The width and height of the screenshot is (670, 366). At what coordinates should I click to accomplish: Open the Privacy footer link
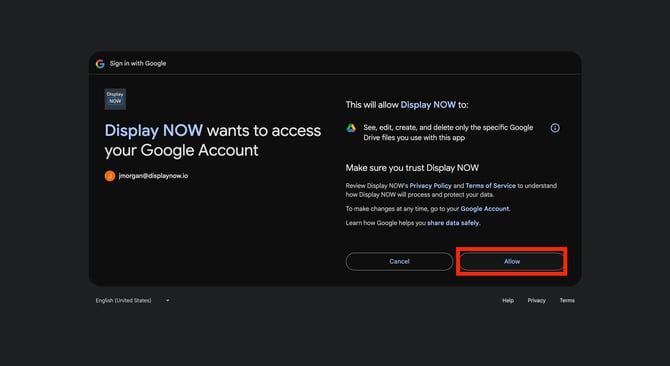point(536,301)
